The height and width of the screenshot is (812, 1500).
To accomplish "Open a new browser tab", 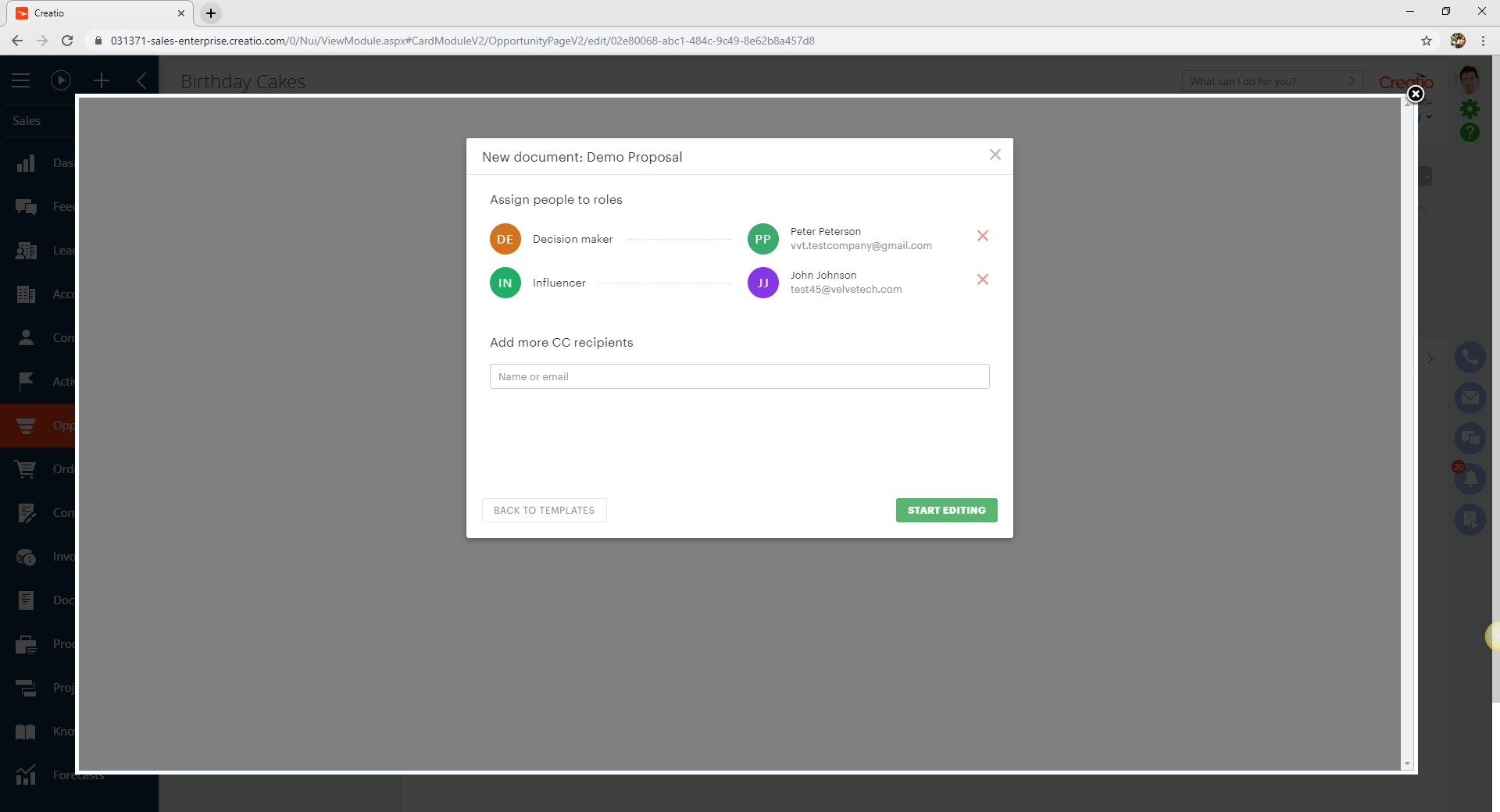I will [211, 13].
